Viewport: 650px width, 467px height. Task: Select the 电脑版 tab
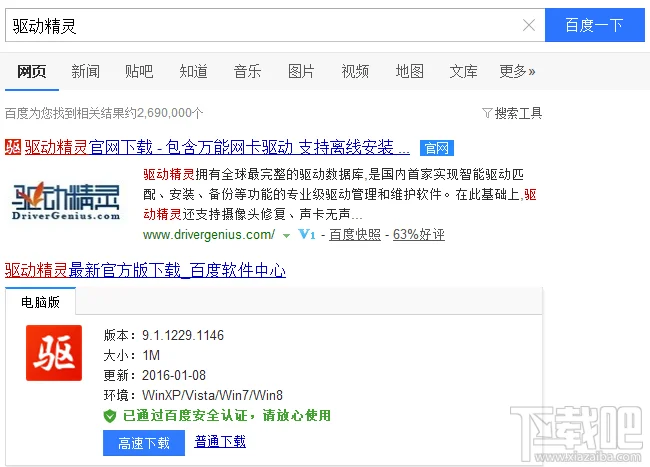pos(40,302)
